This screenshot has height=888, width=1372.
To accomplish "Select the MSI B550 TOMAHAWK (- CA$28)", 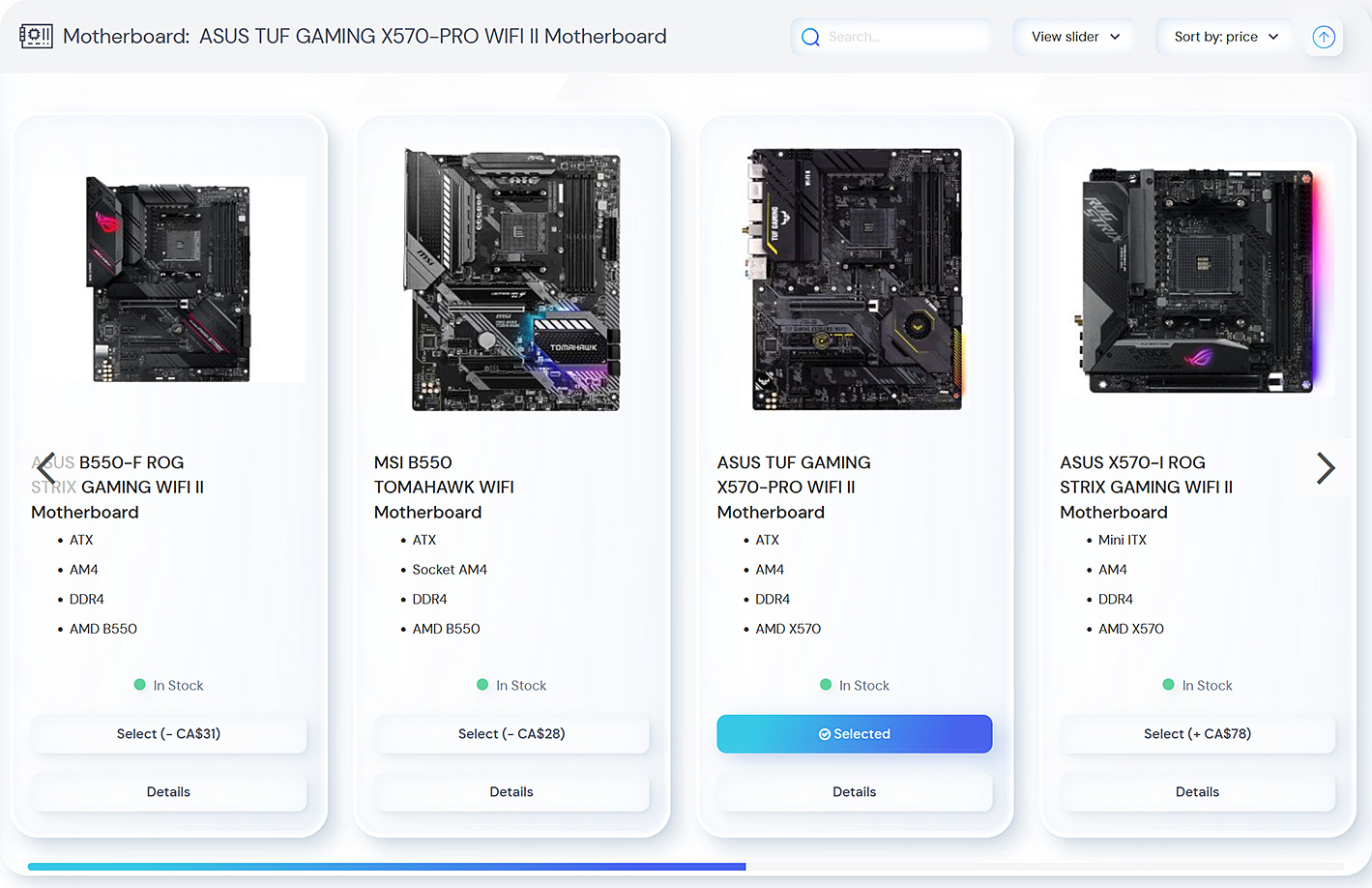I will click(x=511, y=734).
